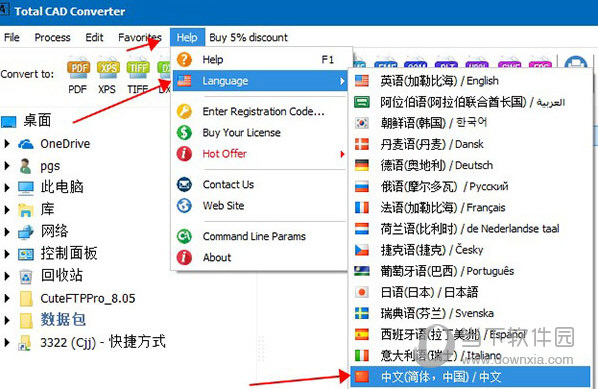The width and height of the screenshot is (598, 389).
Task: Click the envelope icon beside Contact Us
Action: point(184,185)
